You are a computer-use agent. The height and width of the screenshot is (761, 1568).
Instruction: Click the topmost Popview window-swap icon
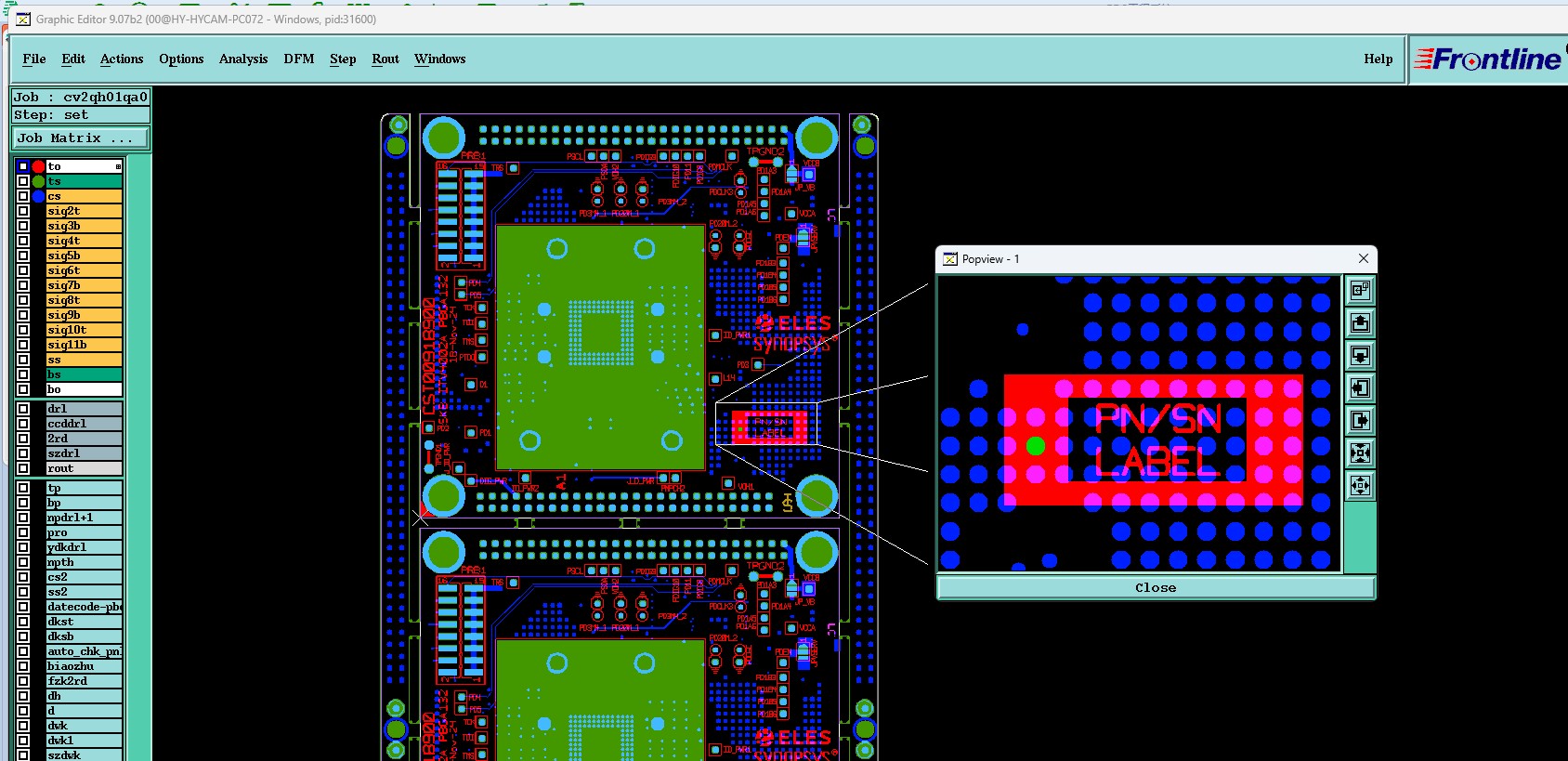[x=1360, y=291]
